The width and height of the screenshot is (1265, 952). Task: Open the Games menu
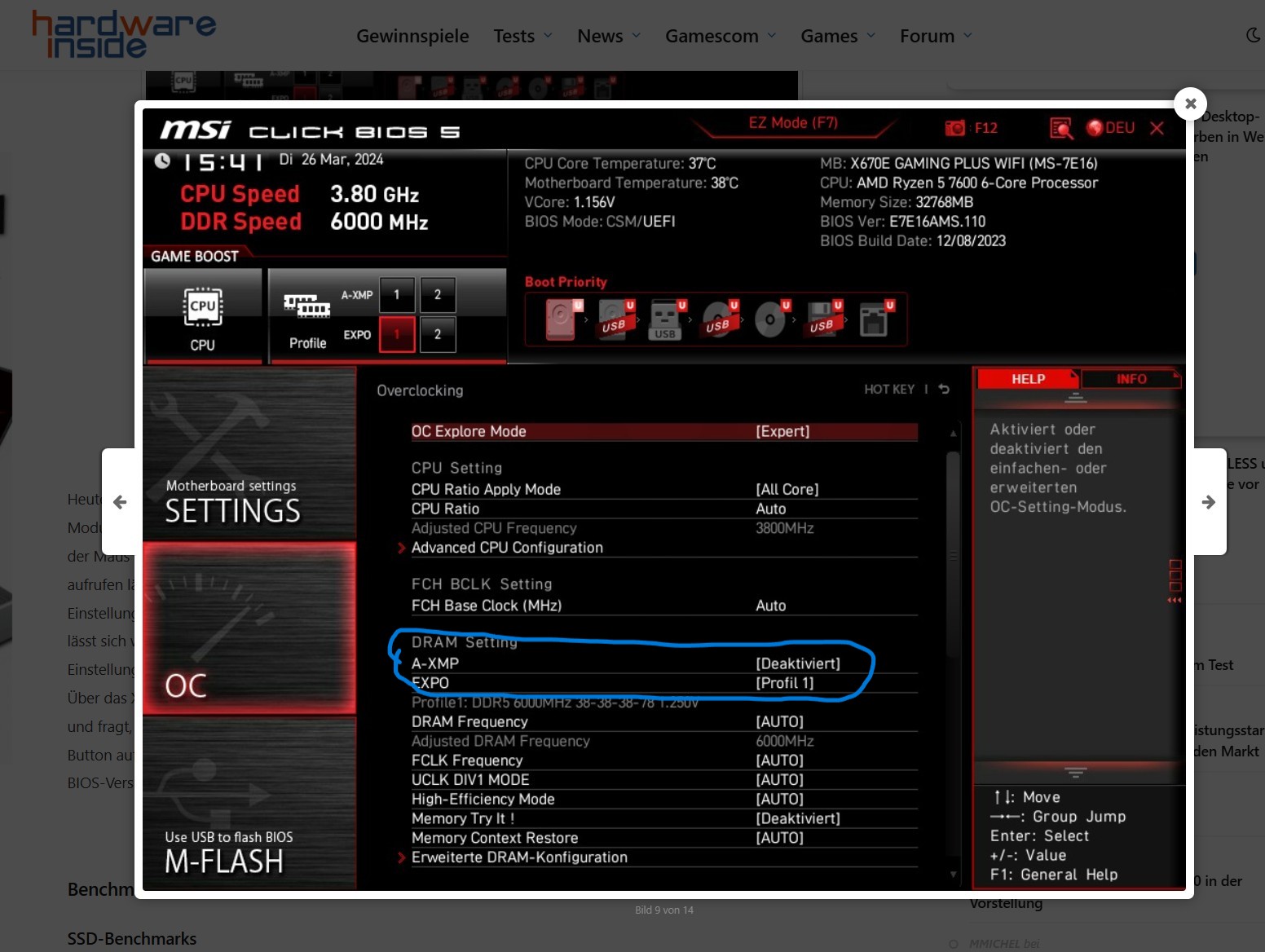point(838,36)
